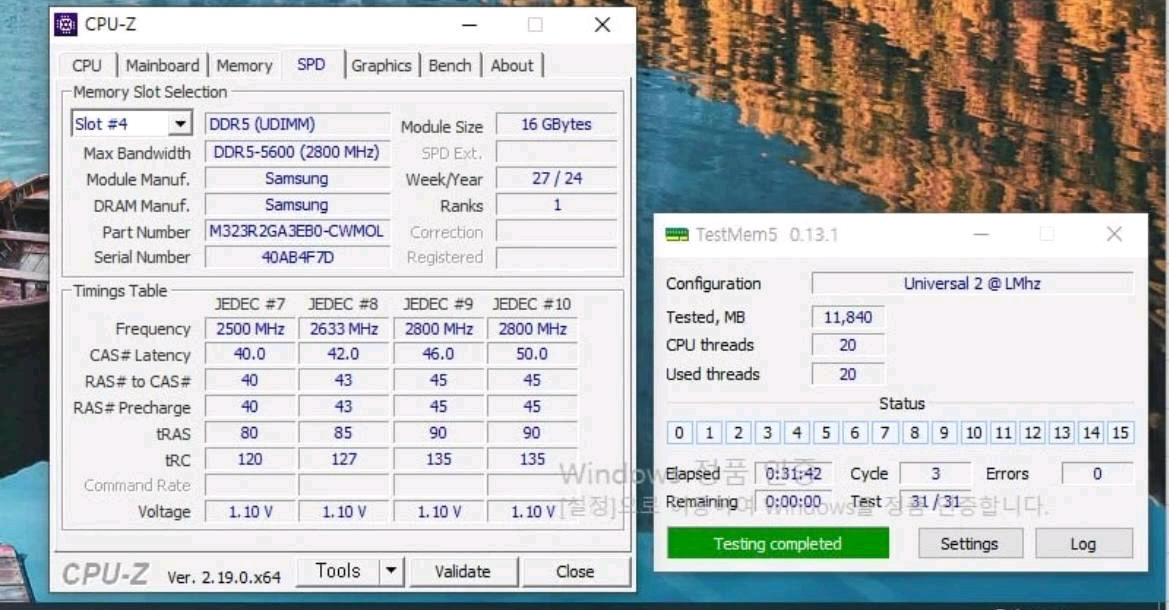The width and height of the screenshot is (1169, 610).
Task: Click the DRAM Manuf. Samsung field
Action: [x=297, y=205]
